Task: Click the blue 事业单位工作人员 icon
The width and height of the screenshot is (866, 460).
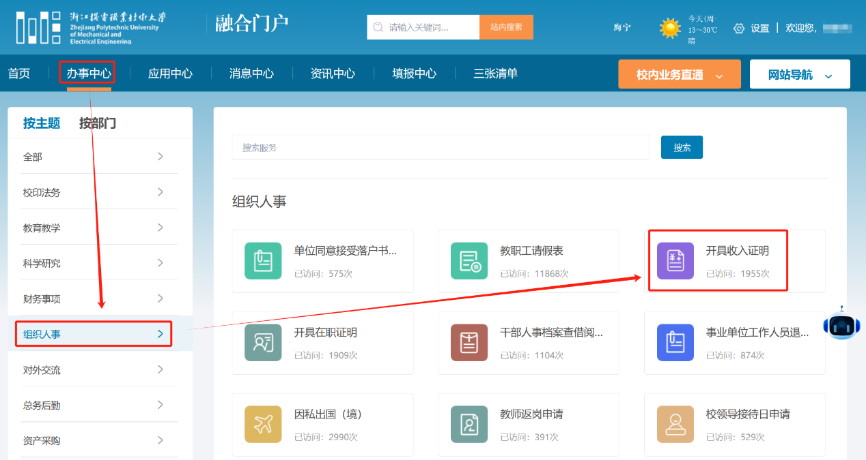Action: [675, 342]
